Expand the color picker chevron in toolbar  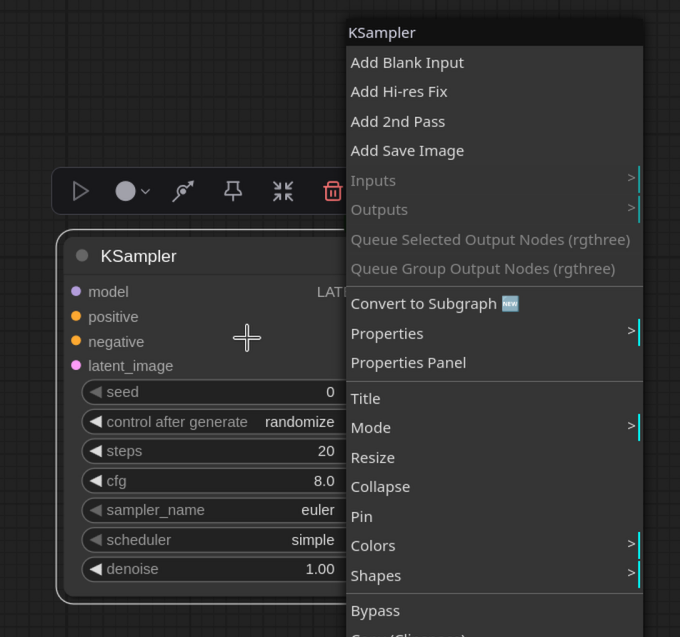tap(146, 191)
